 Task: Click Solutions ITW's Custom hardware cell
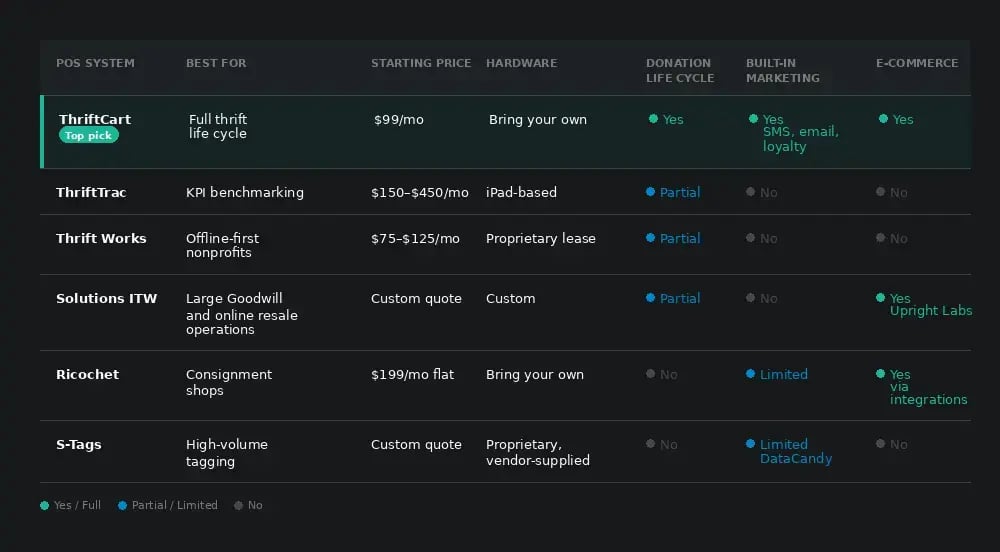(510, 298)
